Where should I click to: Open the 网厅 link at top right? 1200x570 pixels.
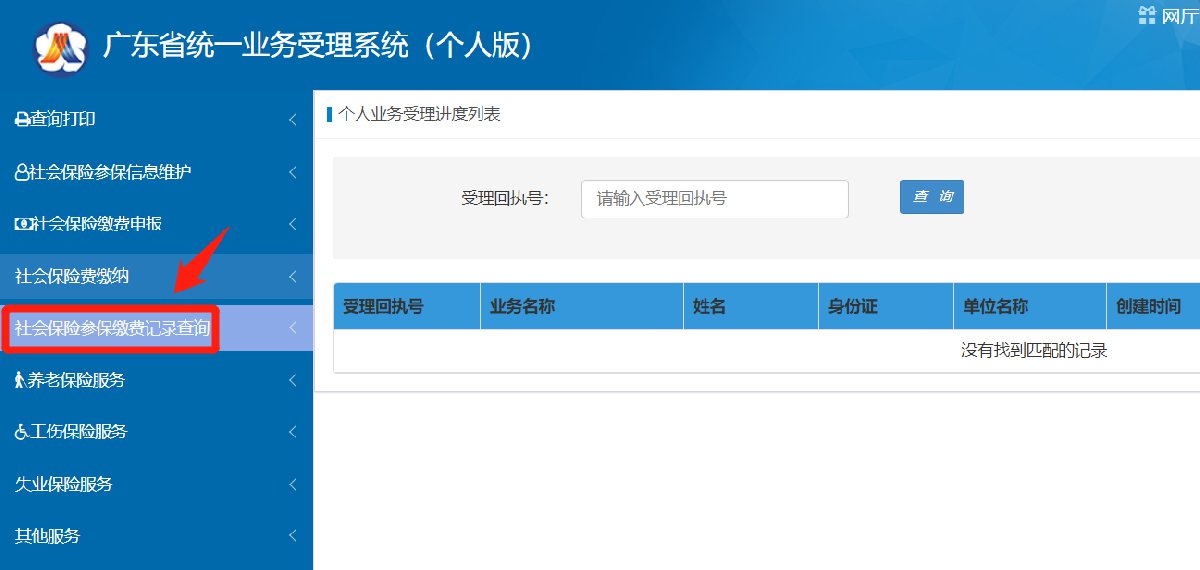[x=1180, y=15]
